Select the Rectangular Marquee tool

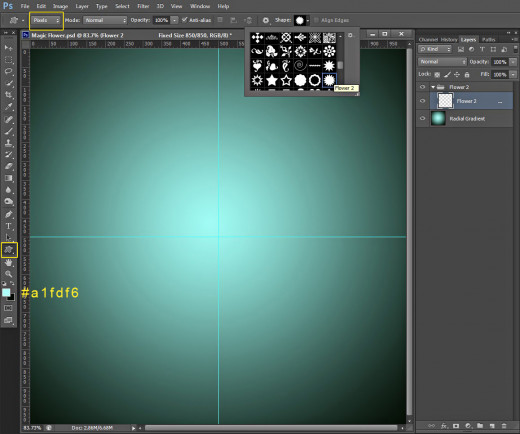(9, 60)
